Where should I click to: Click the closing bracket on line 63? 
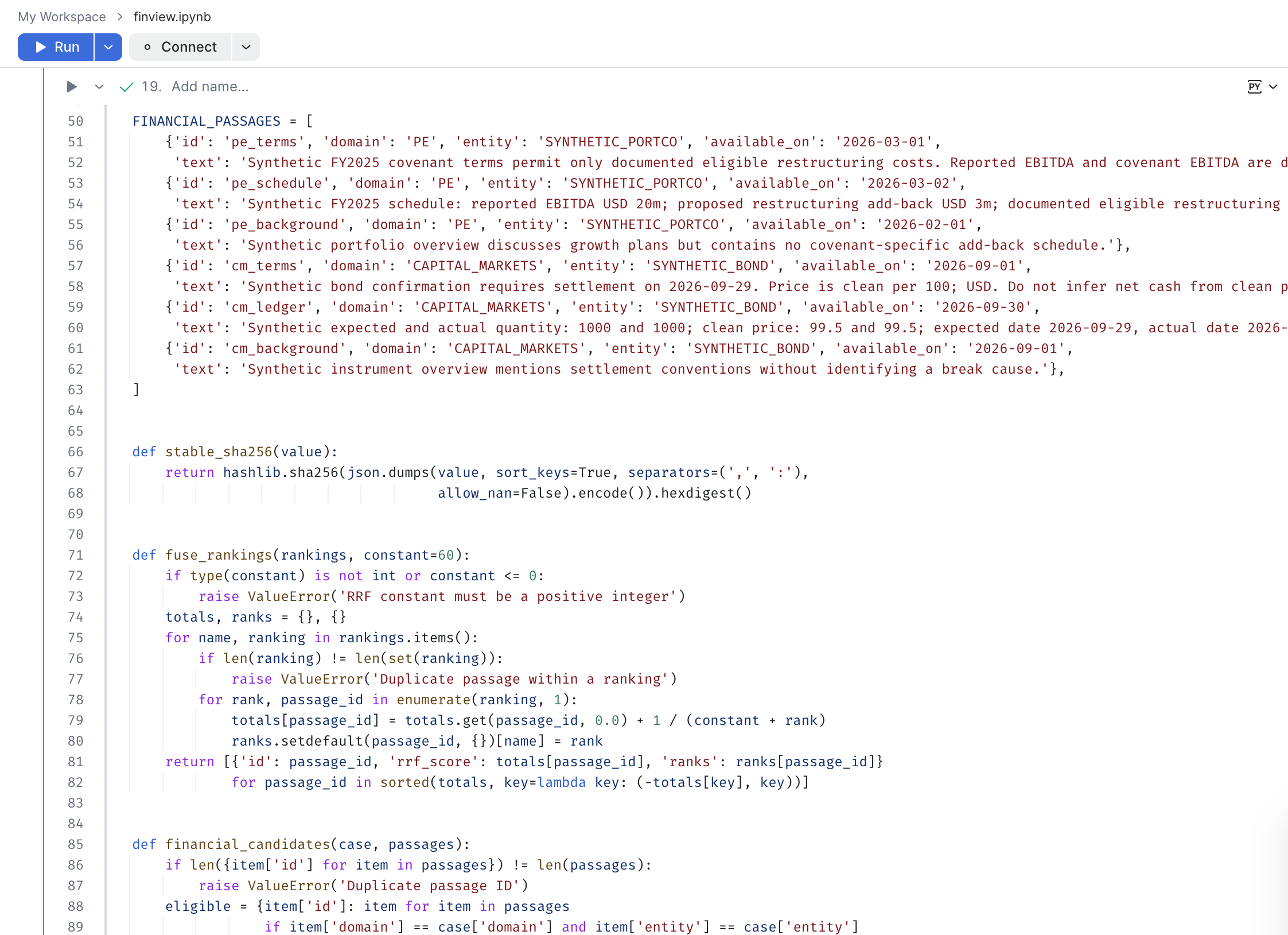137,390
